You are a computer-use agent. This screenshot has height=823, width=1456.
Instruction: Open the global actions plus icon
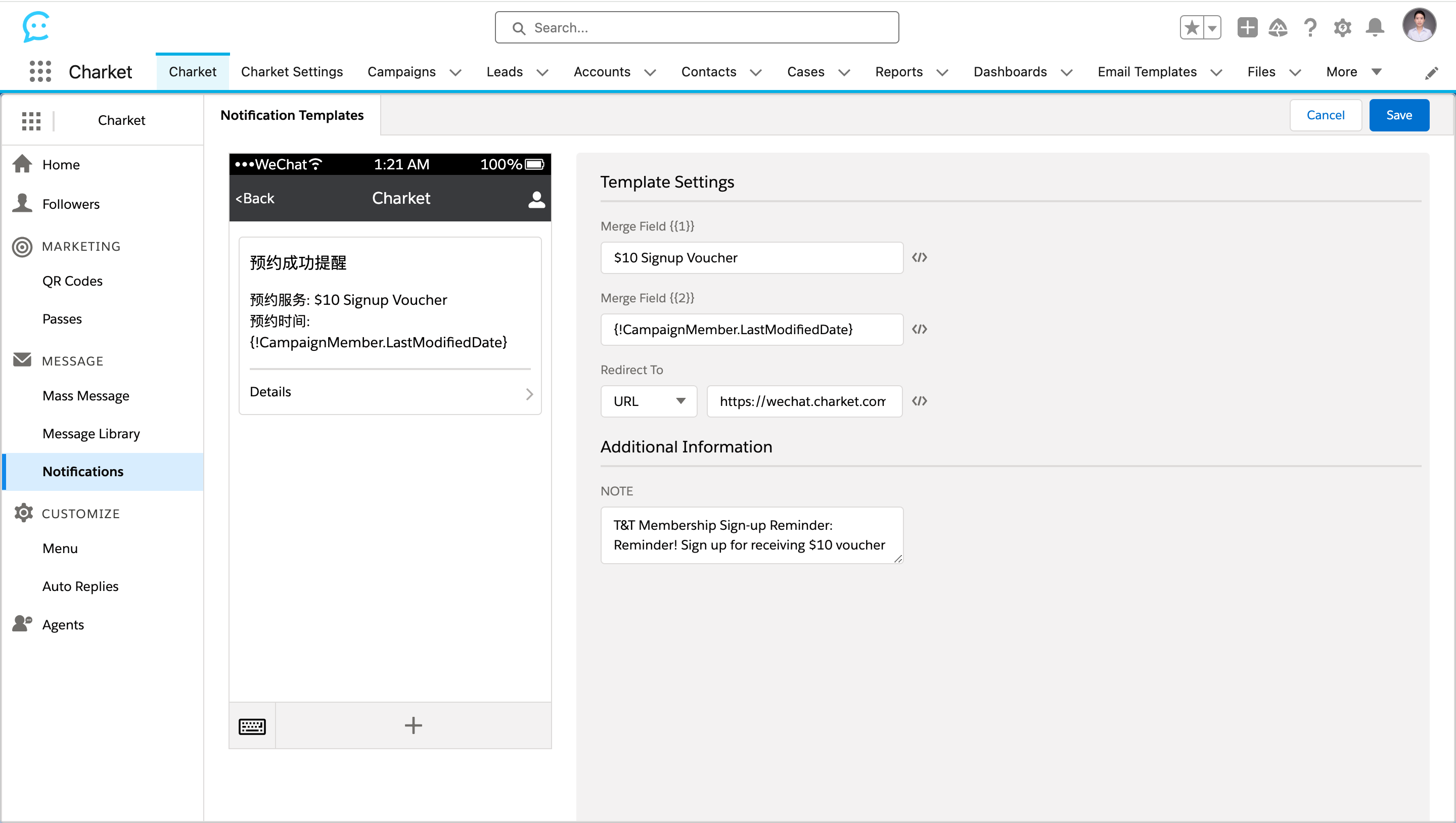[x=1247, y=27]
